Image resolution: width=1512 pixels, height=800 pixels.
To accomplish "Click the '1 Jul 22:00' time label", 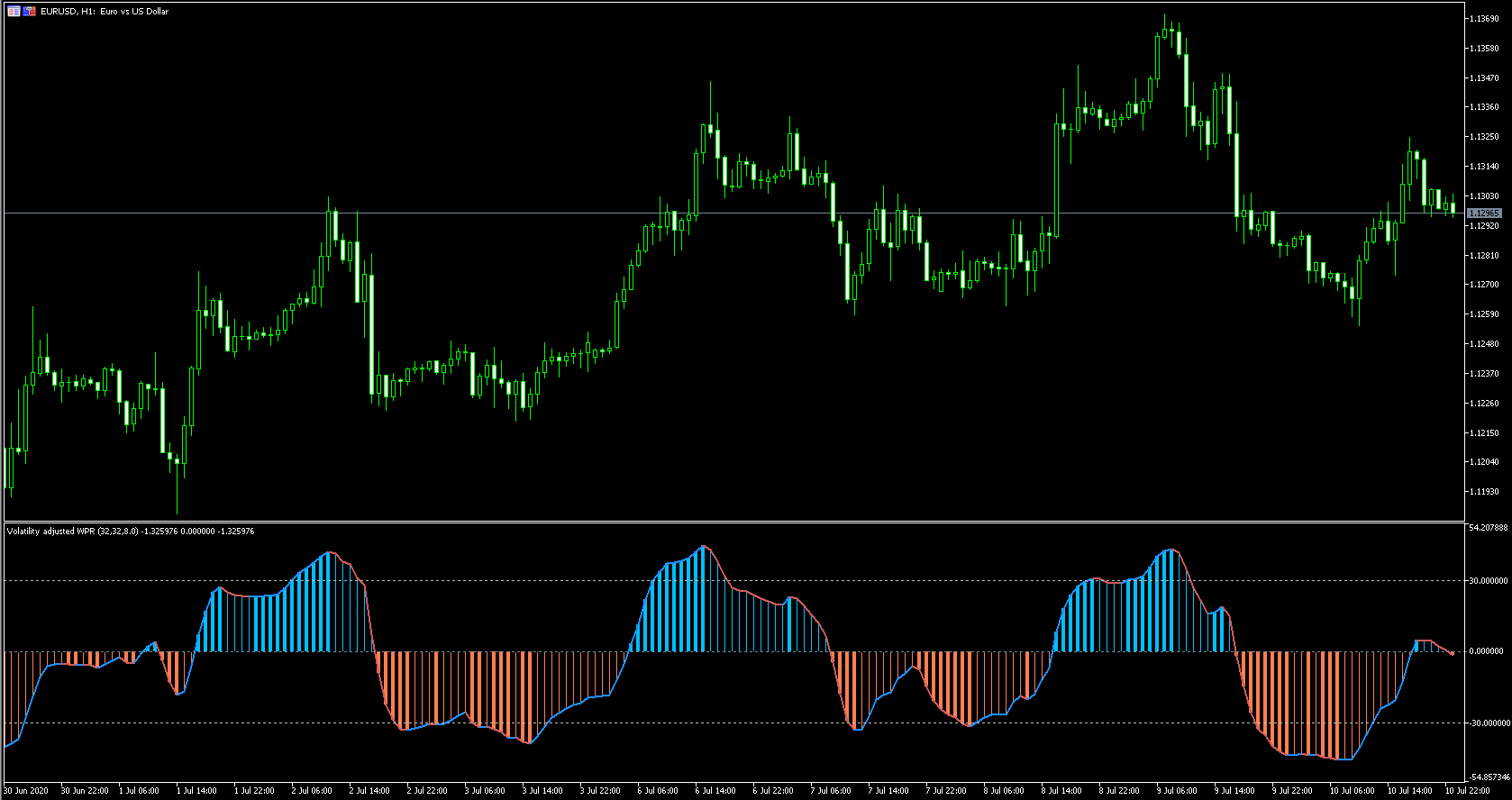I will [254, 791].
